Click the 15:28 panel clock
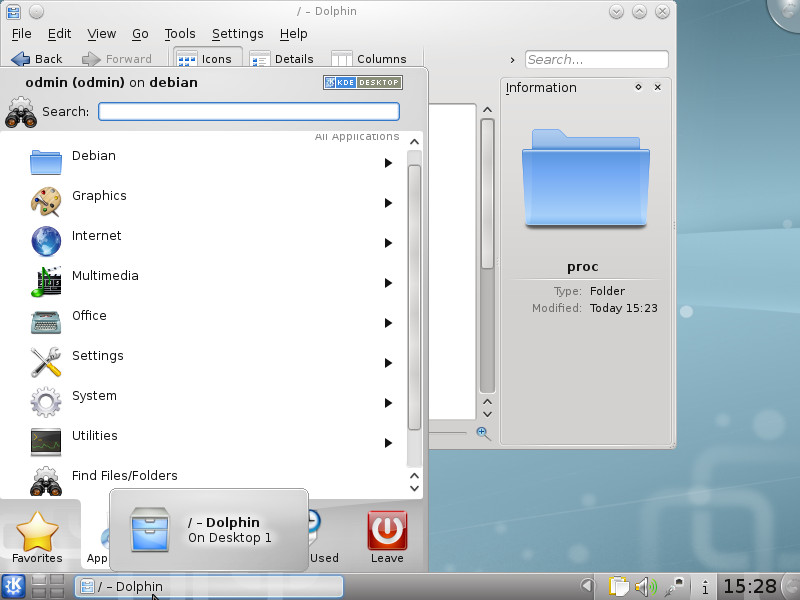The width and height of the screenshot is (800, 600). click(749, 586)
